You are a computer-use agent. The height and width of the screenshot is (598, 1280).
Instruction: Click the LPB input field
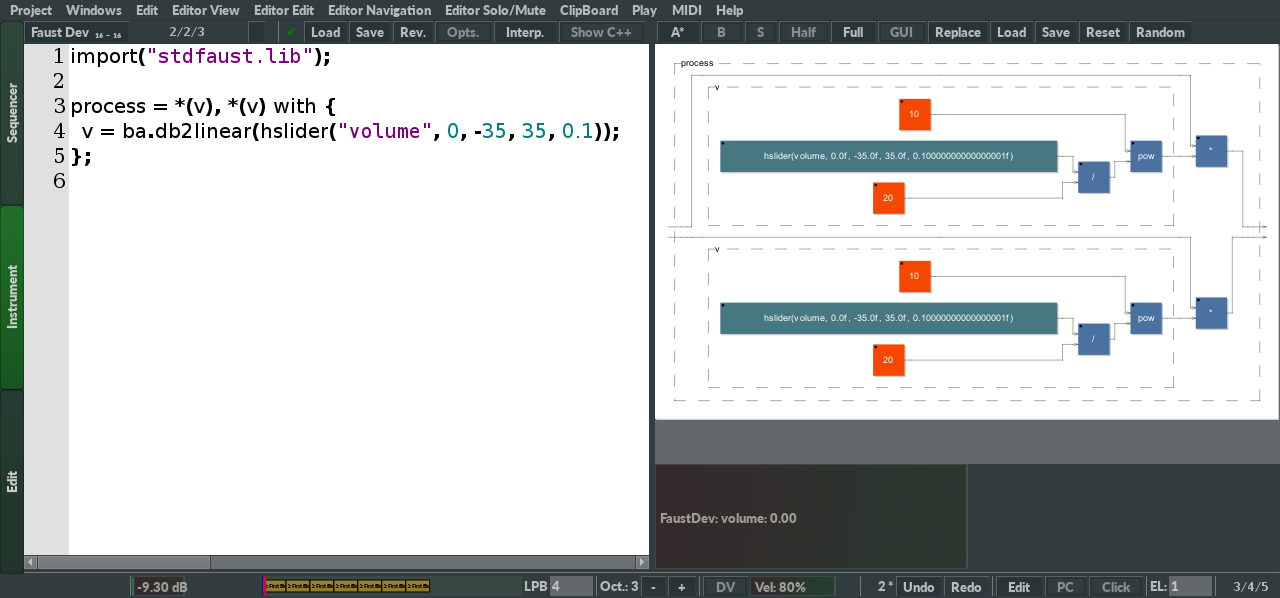(x=571, y=587)
